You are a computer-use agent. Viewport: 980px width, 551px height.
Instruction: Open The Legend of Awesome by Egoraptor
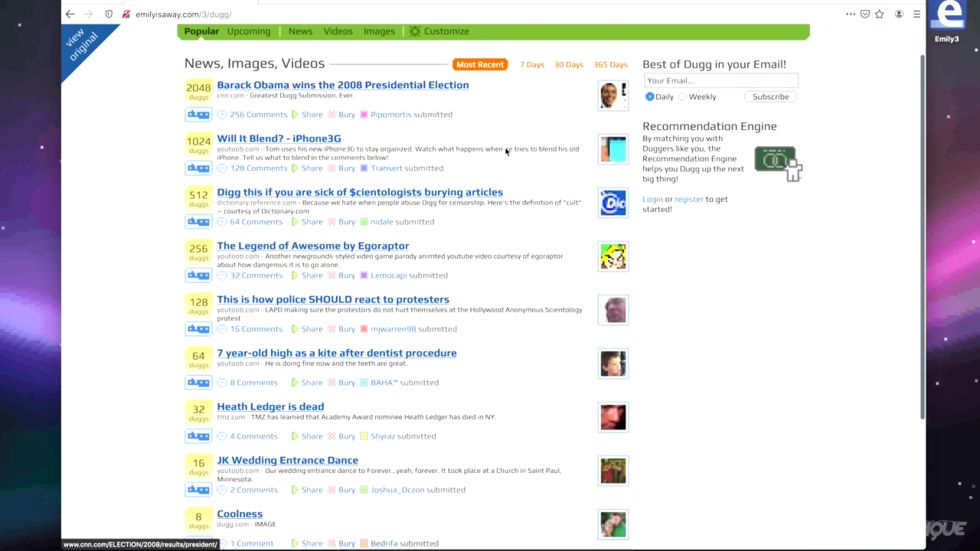[x=312, y=246]
